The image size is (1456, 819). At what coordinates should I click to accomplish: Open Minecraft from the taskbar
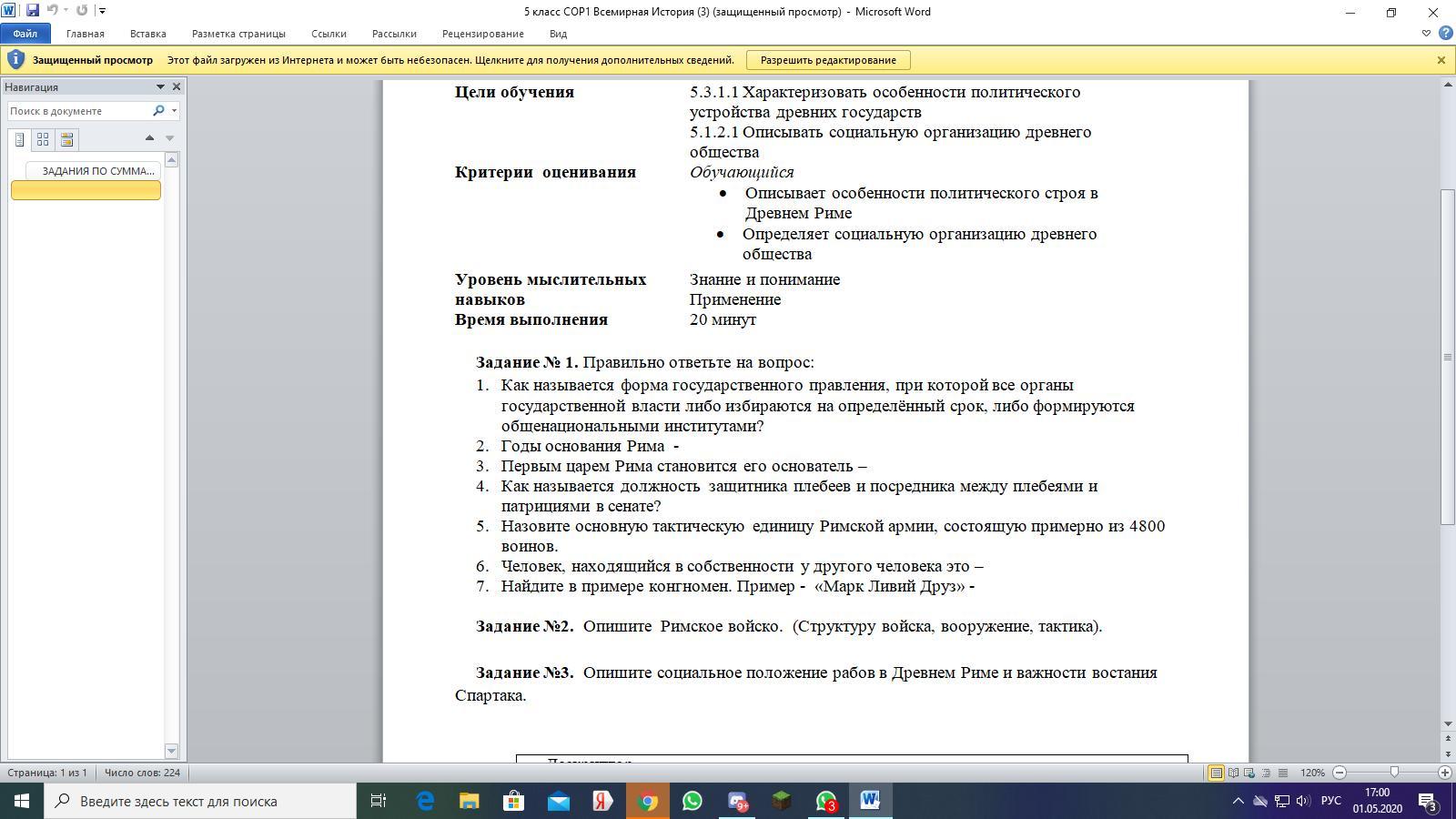click(x=781, y=801)
